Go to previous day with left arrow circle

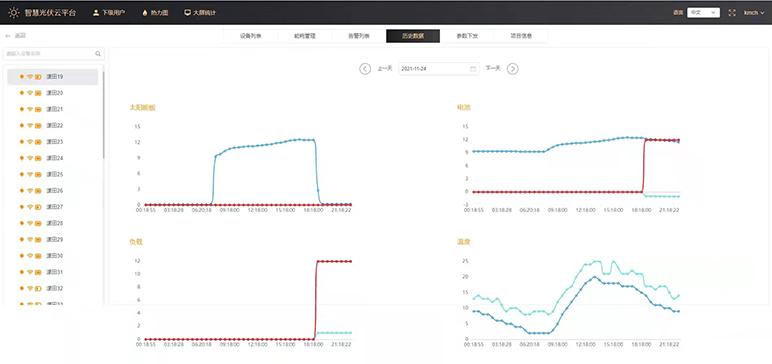point(365,69)
